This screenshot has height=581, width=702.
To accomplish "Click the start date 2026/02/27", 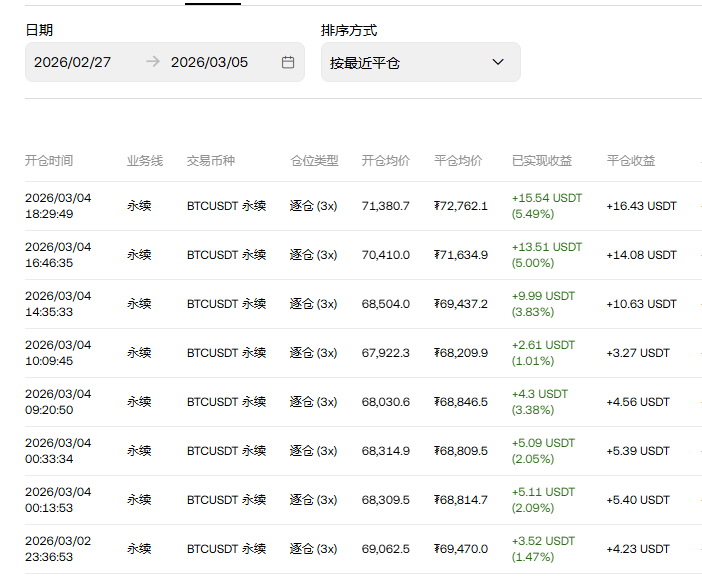I will click(x=73, y=62).
